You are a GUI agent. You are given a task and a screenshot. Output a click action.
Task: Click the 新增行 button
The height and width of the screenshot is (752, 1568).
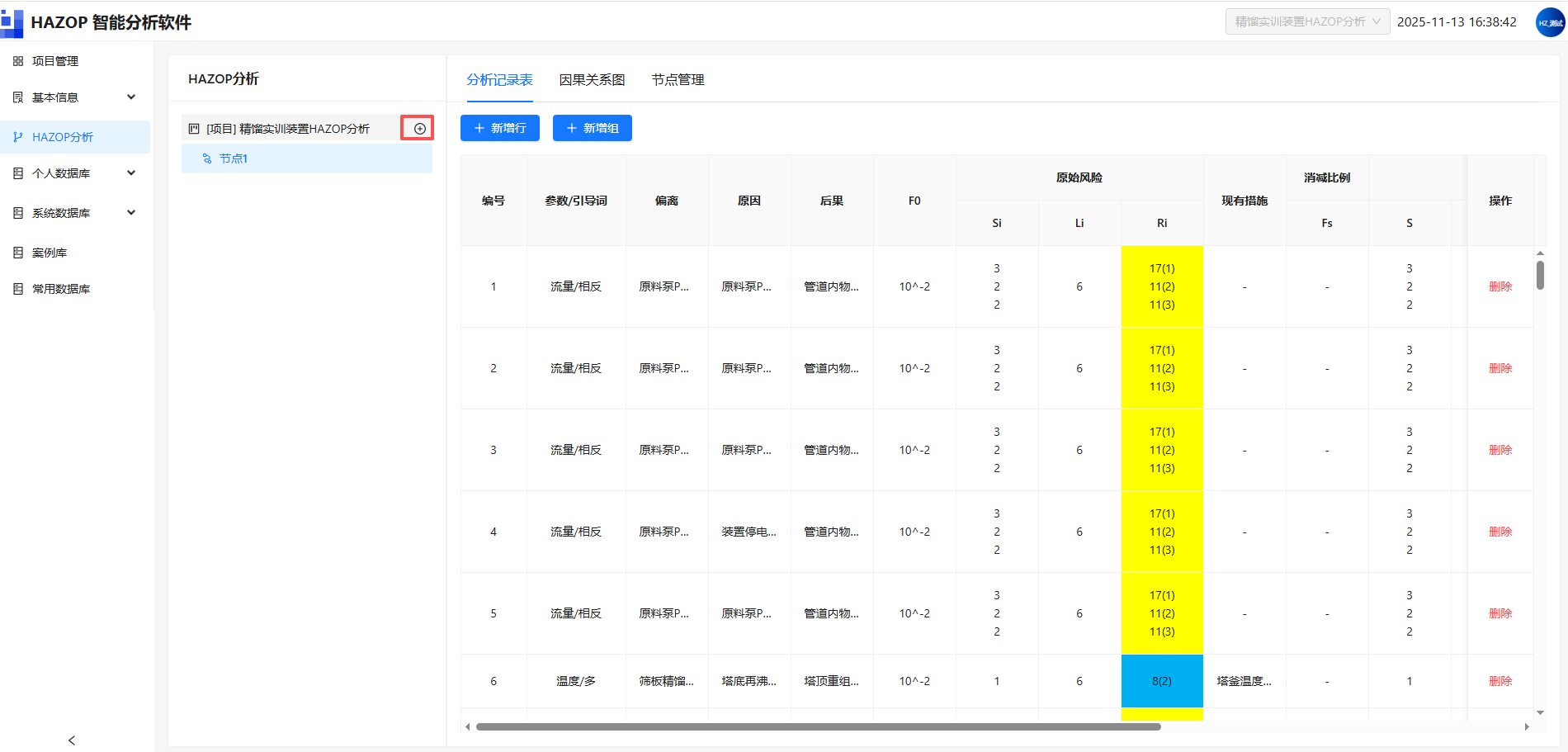pyautogui.click(x=500, y=128)
